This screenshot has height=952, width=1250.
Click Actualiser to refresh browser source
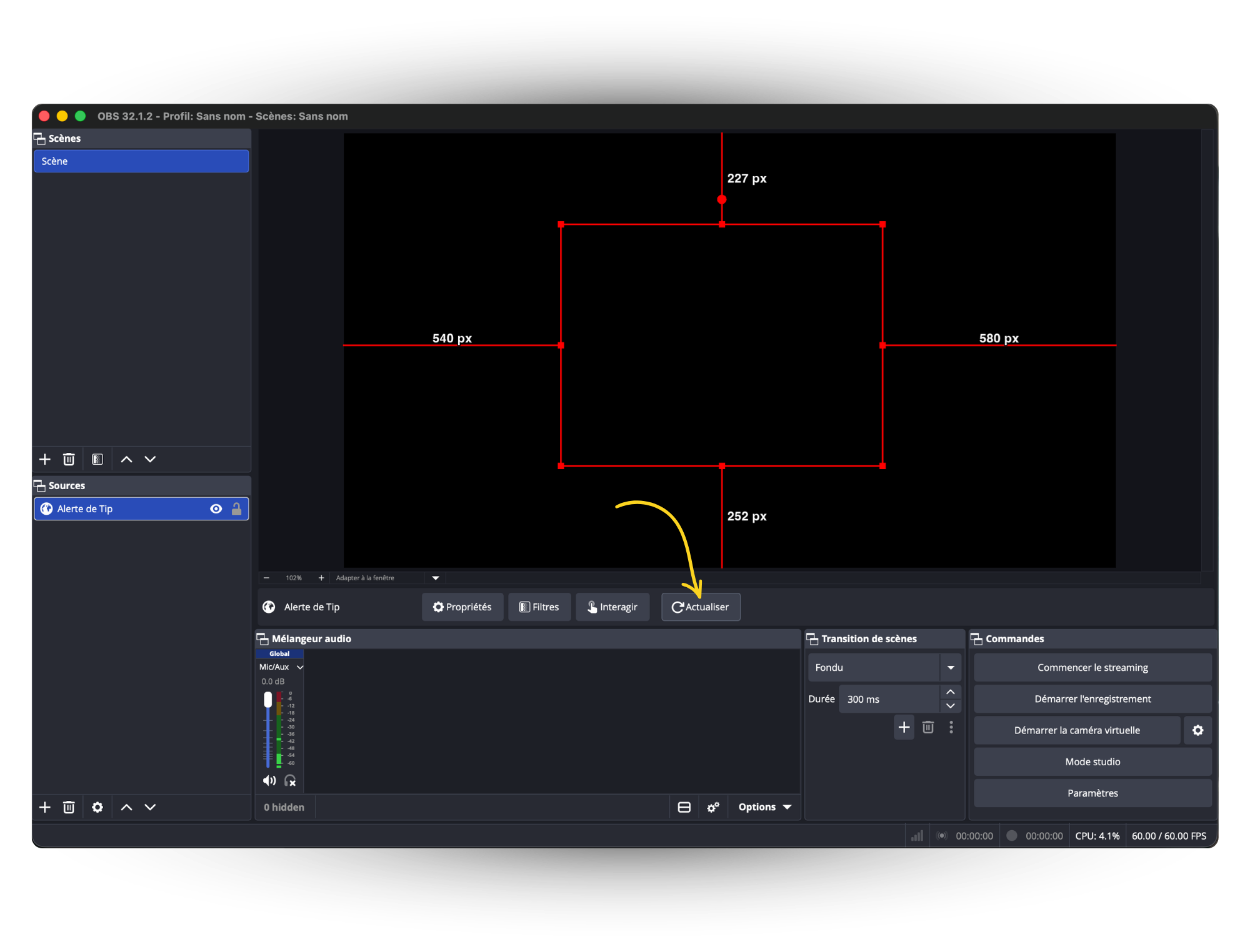[701, 607]
